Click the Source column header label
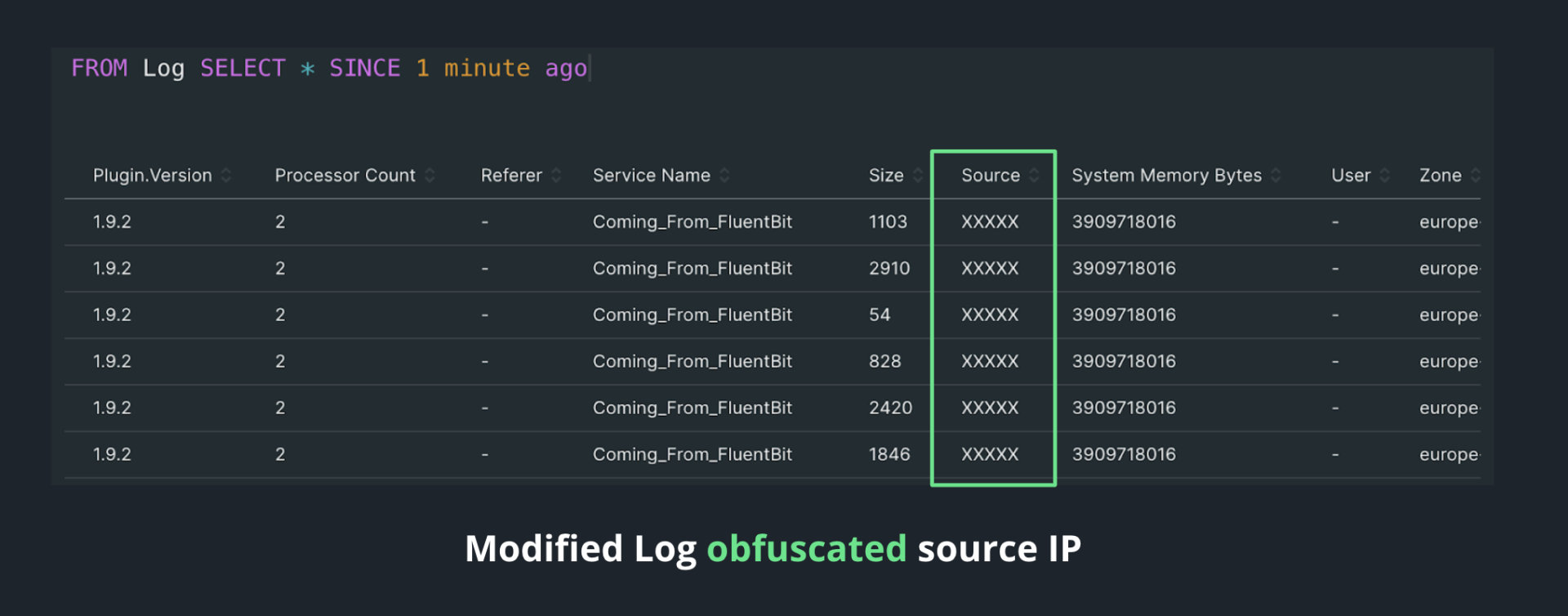Image resolution: width=1568 pixels, height=616 pixels. click(990, 175)
